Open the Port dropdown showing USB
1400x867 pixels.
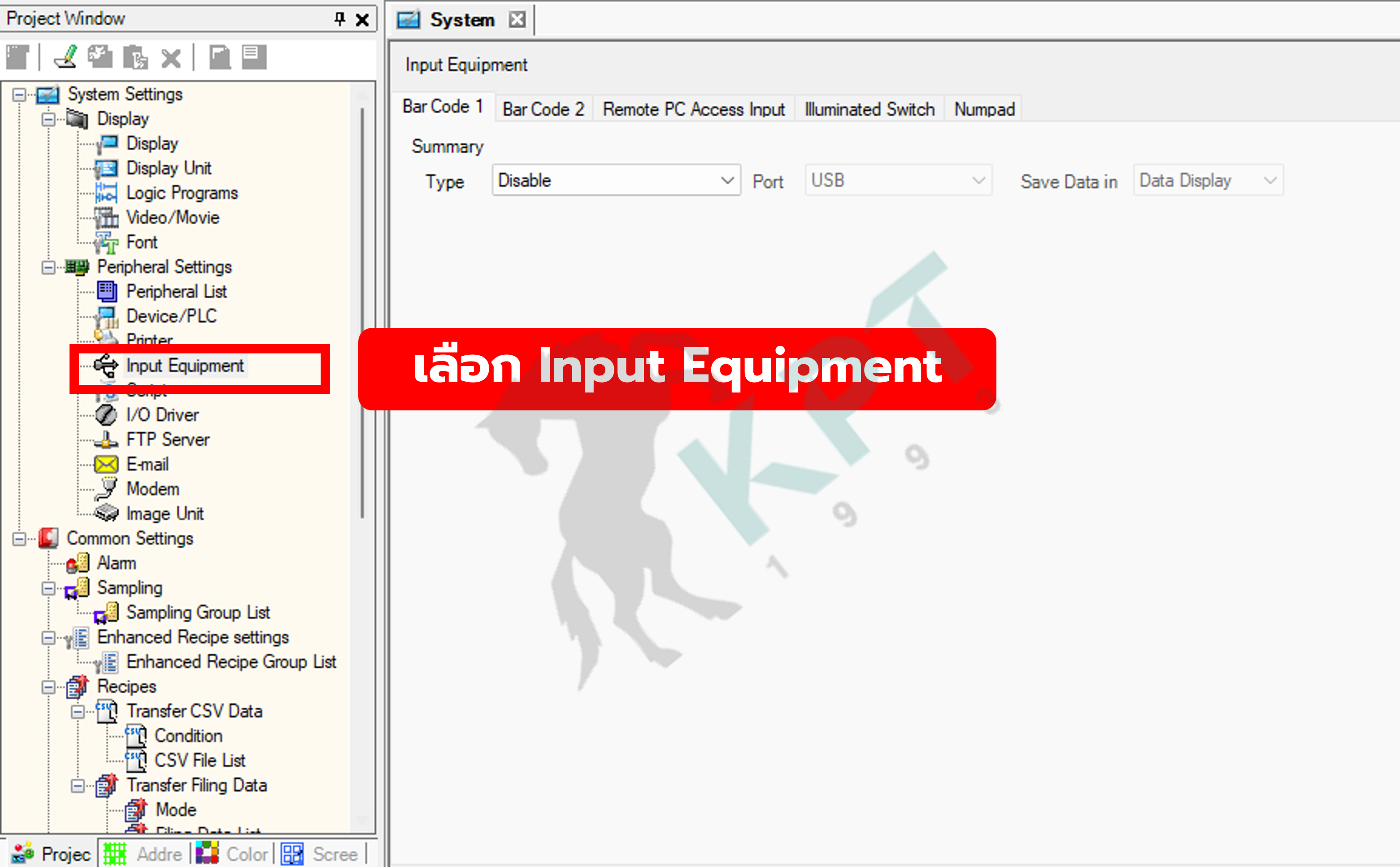(898, 181)
